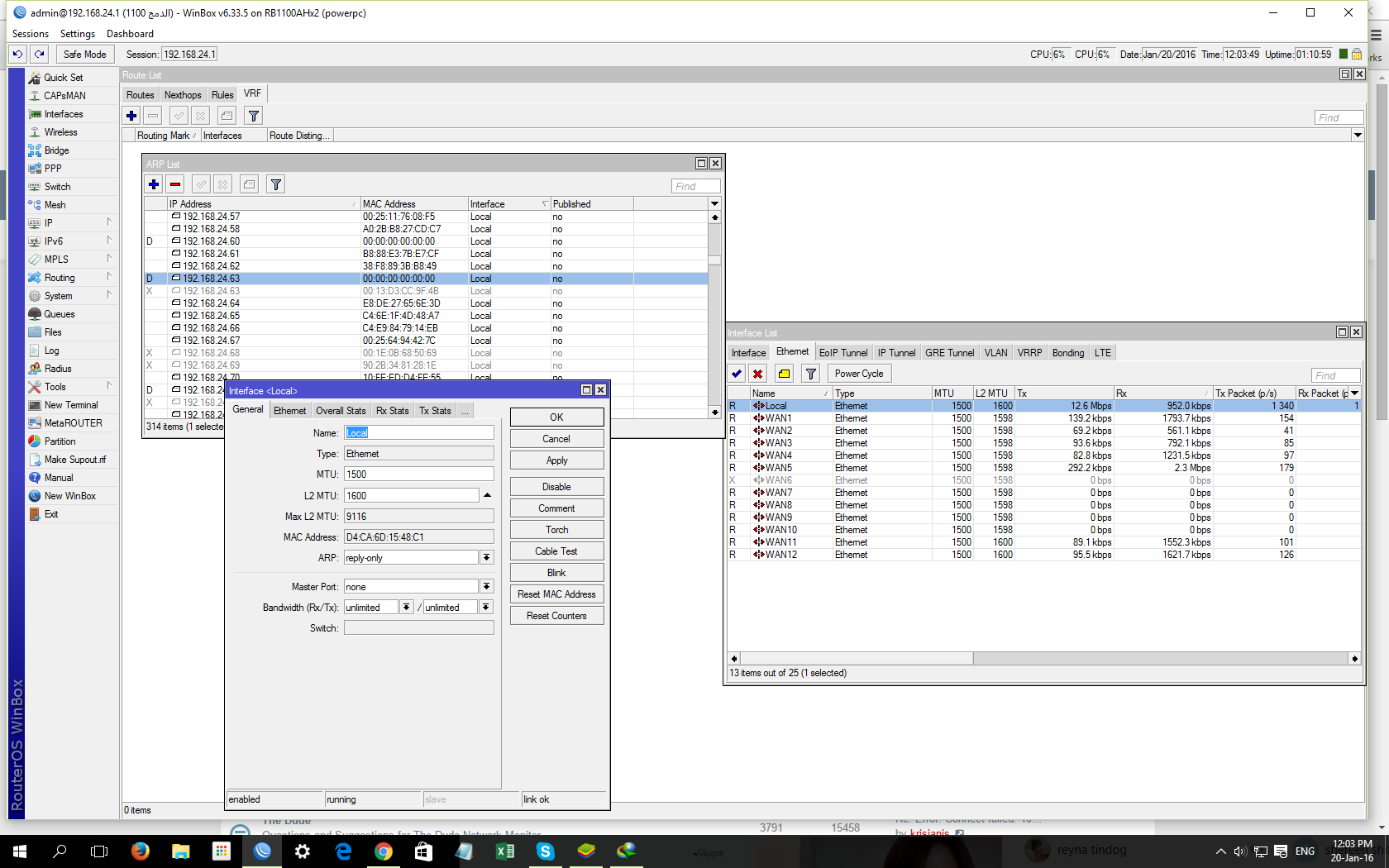Click Torch button
Viewport: 1389px width, 868px height.
point(556,530)
